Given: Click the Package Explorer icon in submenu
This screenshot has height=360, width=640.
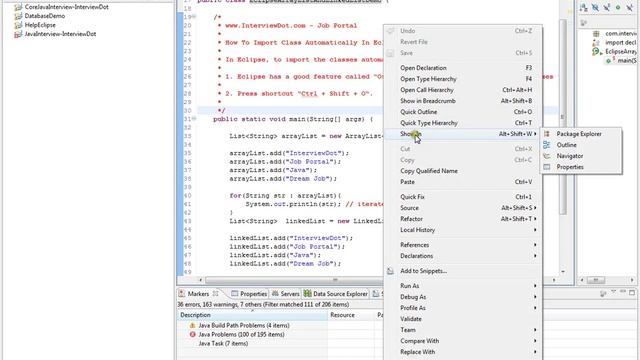Looking at the screenshot, I should pos(547,134).
